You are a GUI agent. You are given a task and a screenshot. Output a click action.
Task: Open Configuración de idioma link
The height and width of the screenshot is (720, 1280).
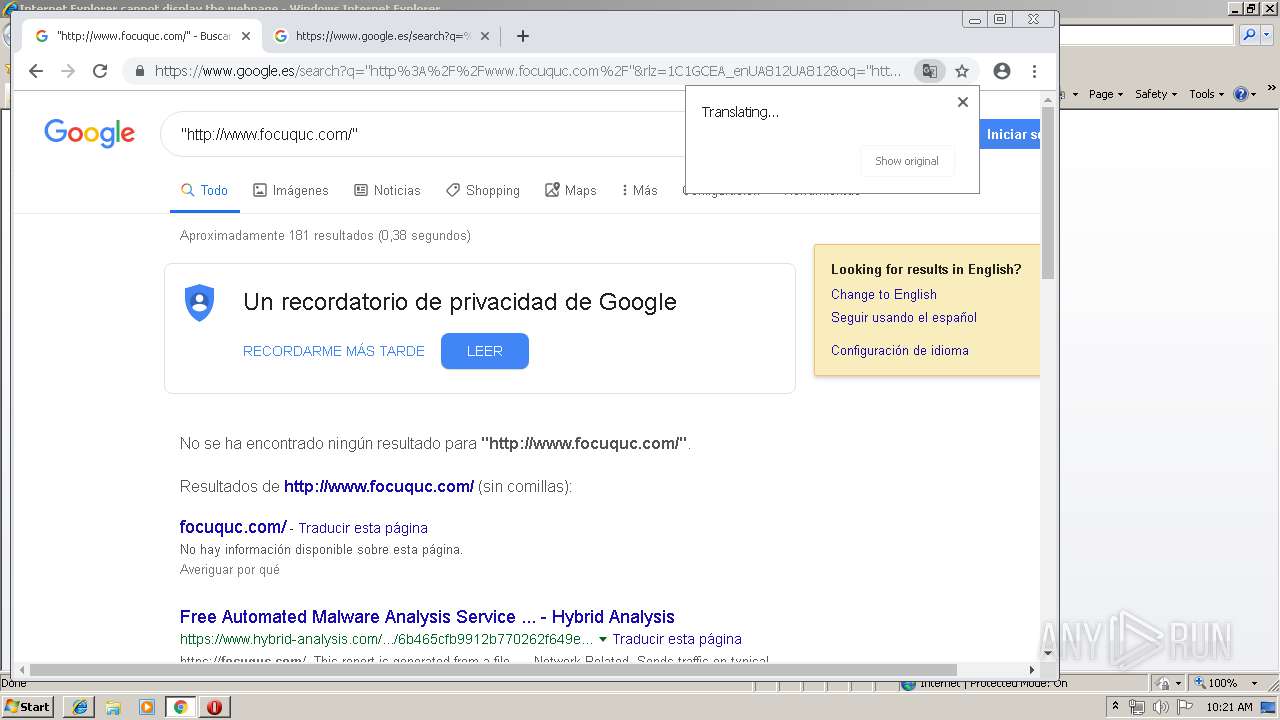click(900, 350)
